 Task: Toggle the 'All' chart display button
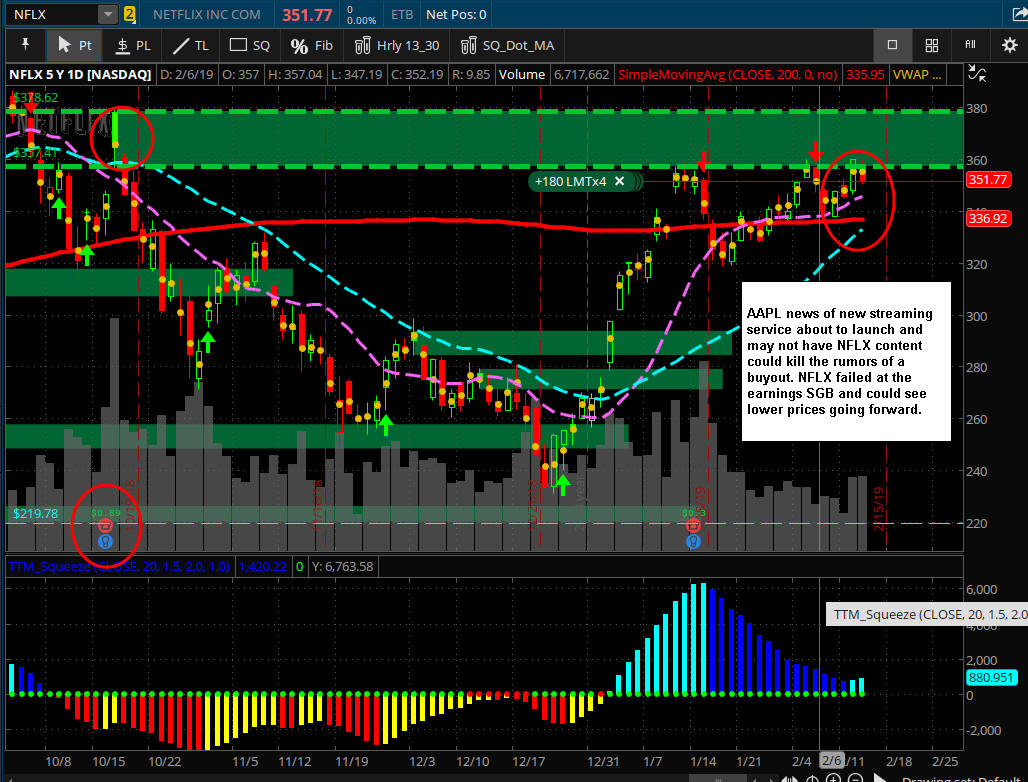[970, 45]
